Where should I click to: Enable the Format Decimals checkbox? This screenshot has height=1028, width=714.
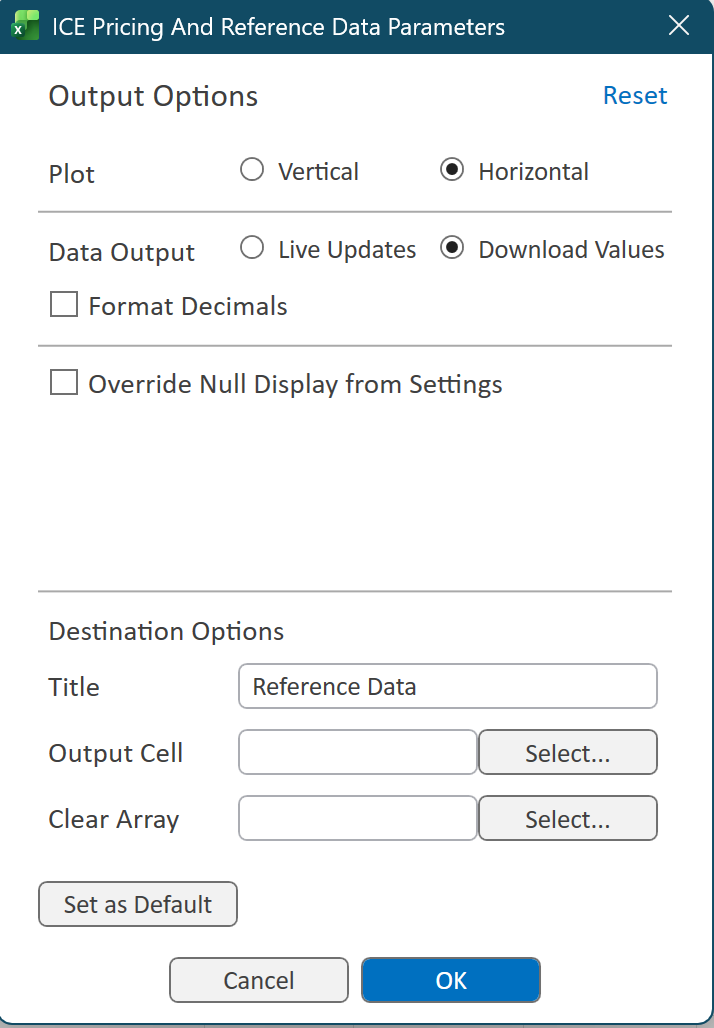(63, 303)
